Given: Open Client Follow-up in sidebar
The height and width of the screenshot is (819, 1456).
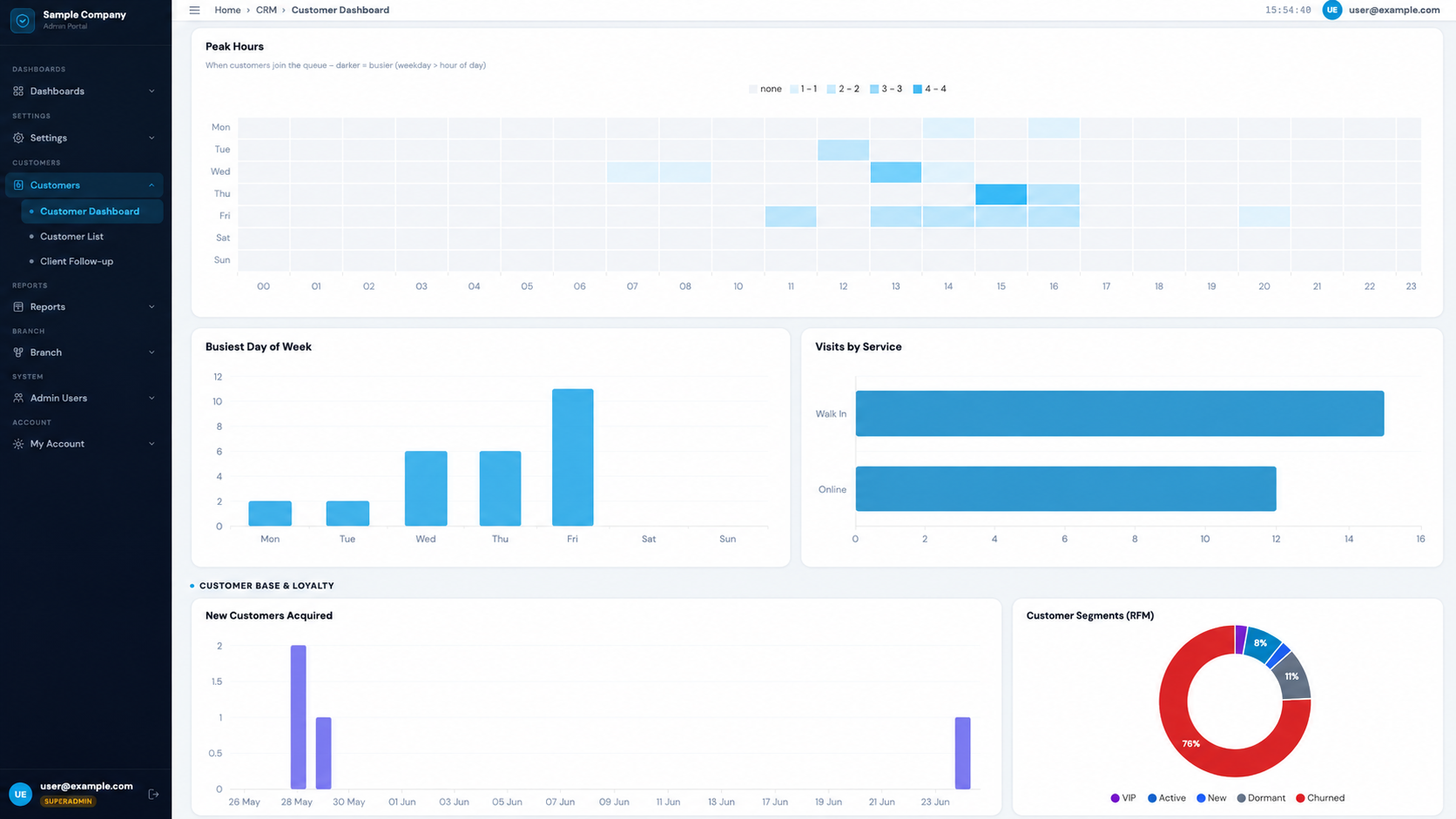Looking at the screenshot, I should (x=92, y=261).
